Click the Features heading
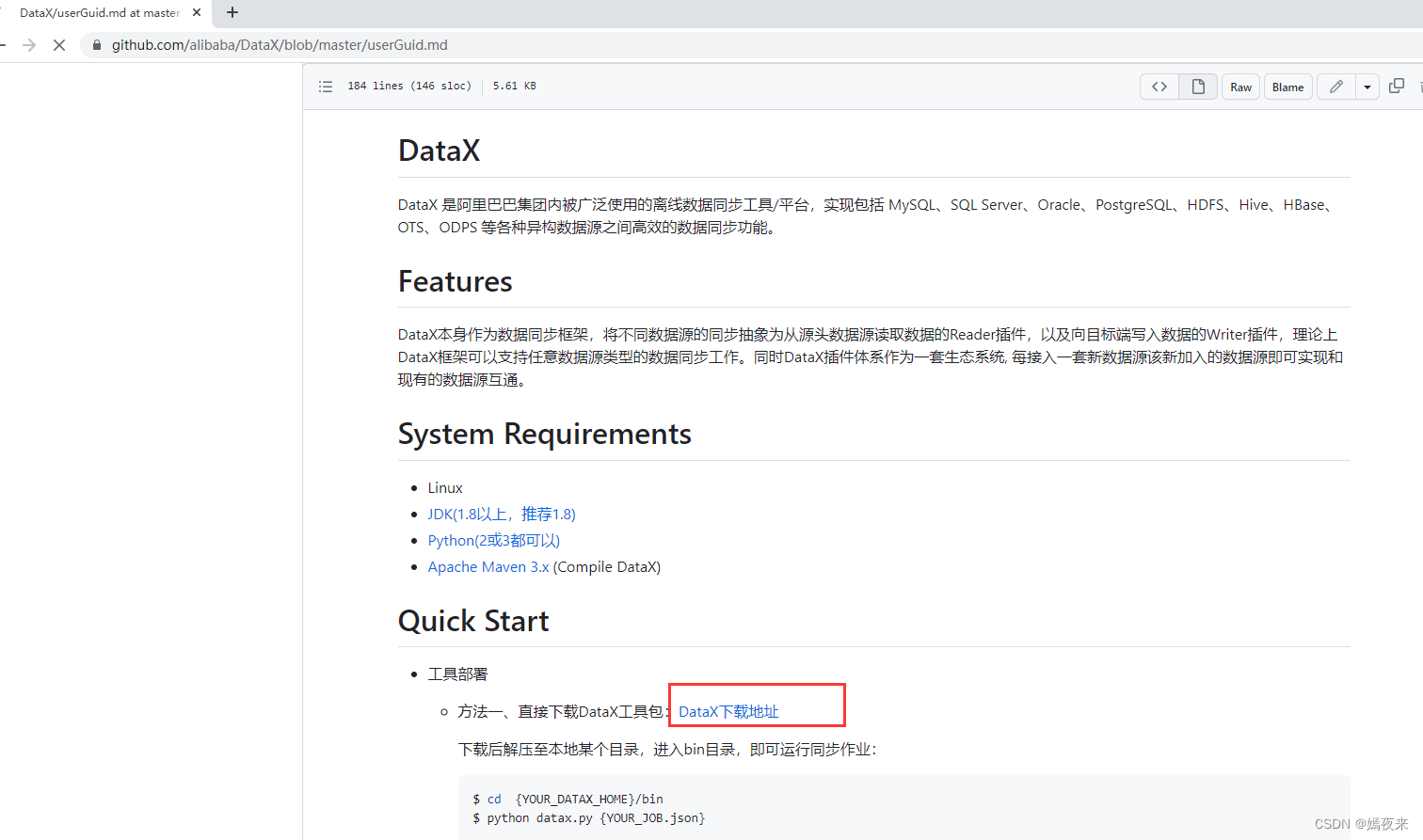The image size is (1423, 840). [x=456, y=281]
